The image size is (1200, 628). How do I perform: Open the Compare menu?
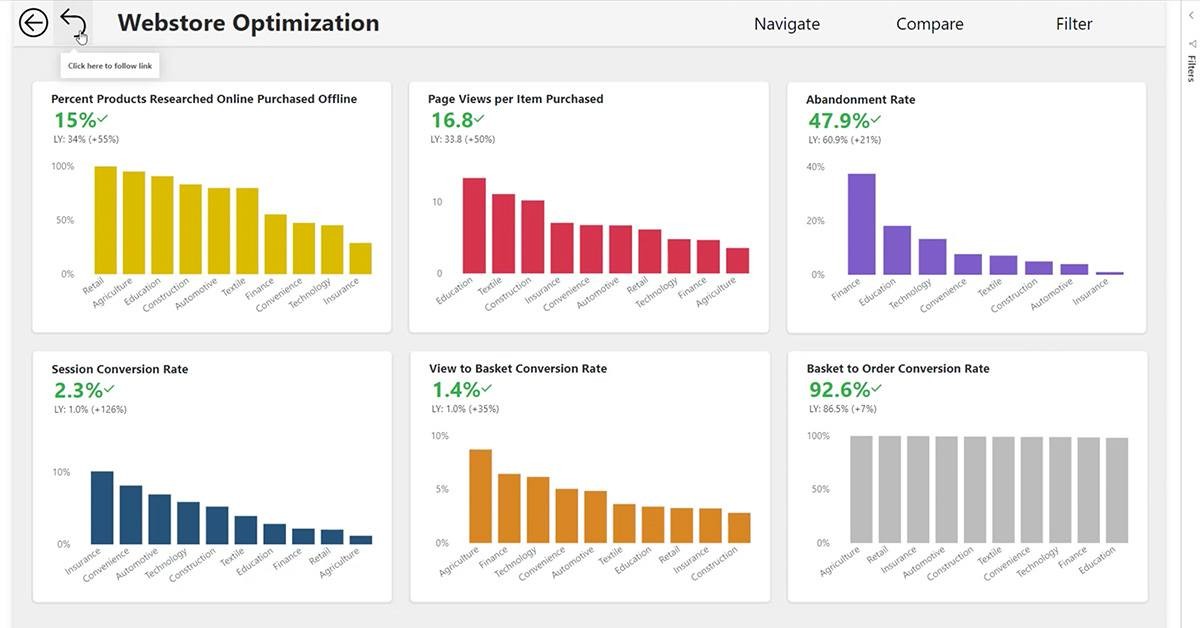929,23
